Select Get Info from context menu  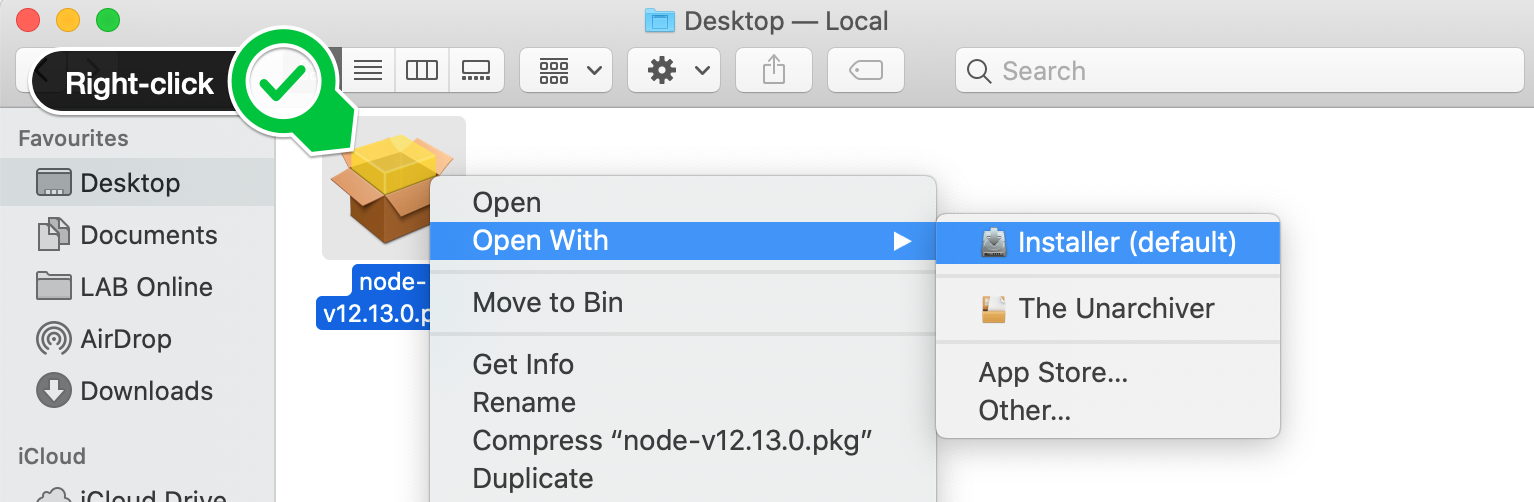pos(523,365)
